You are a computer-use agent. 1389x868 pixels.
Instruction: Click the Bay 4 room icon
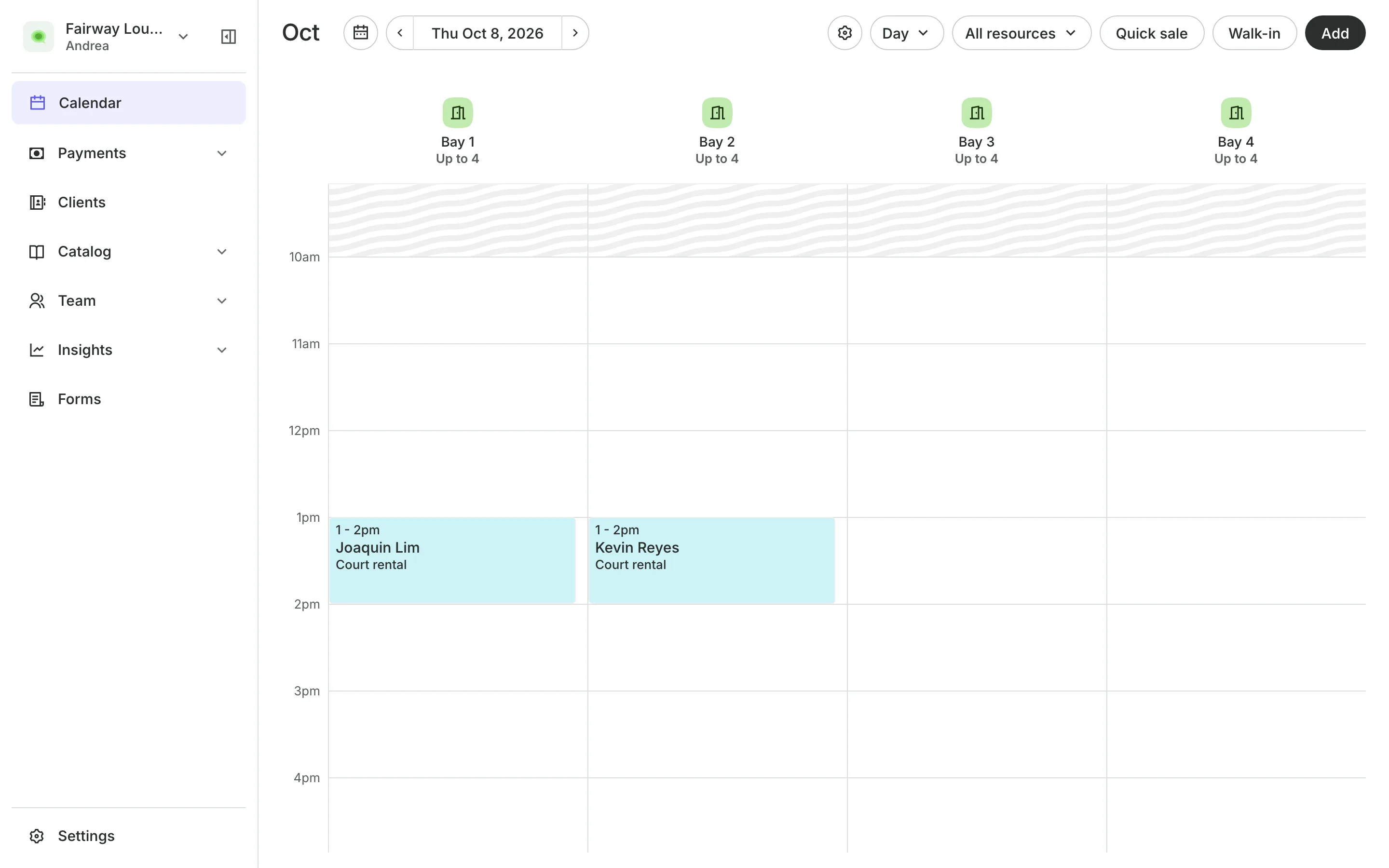tap(1236, 112)
